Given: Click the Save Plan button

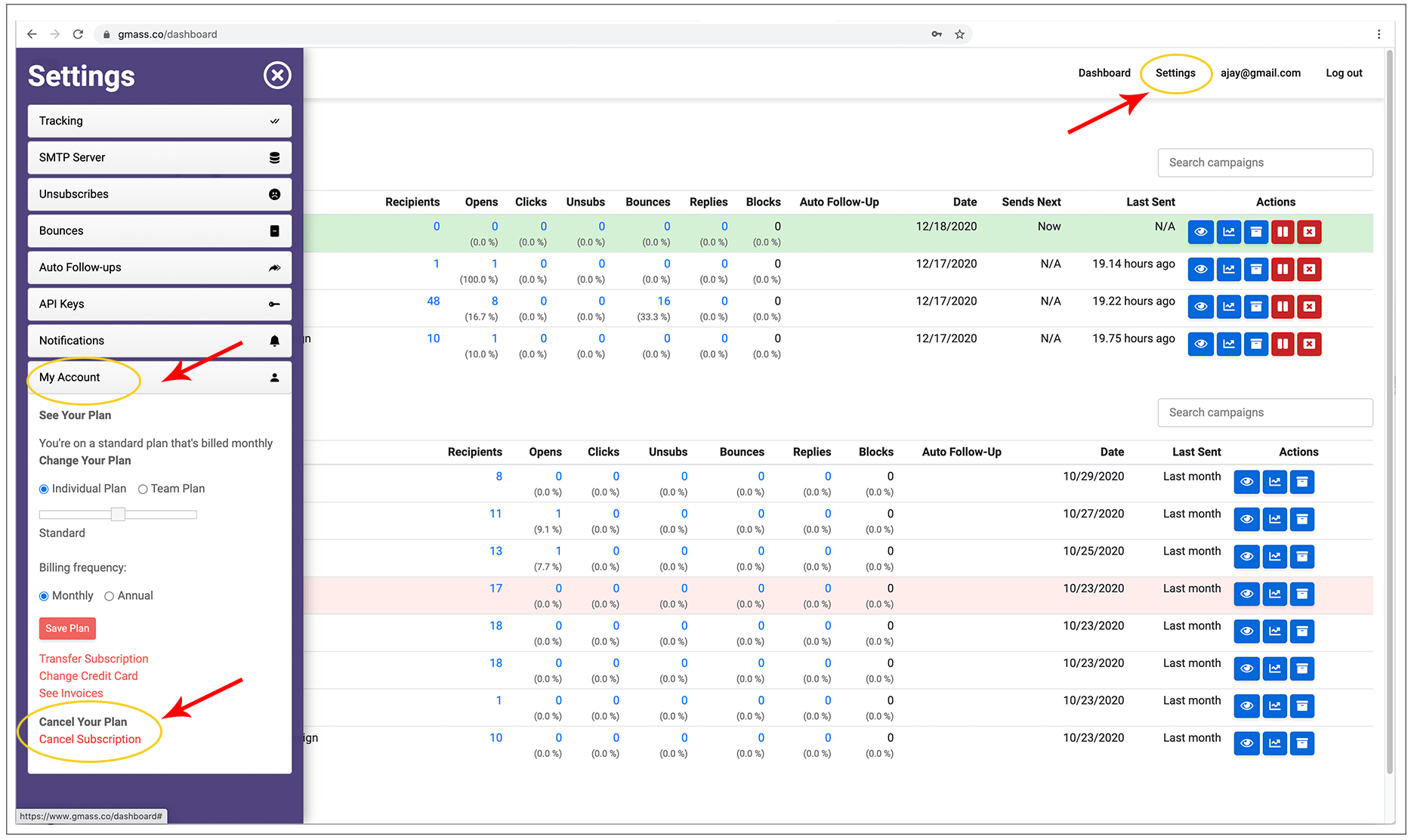Looking at the screenshot, I should 67,628.
